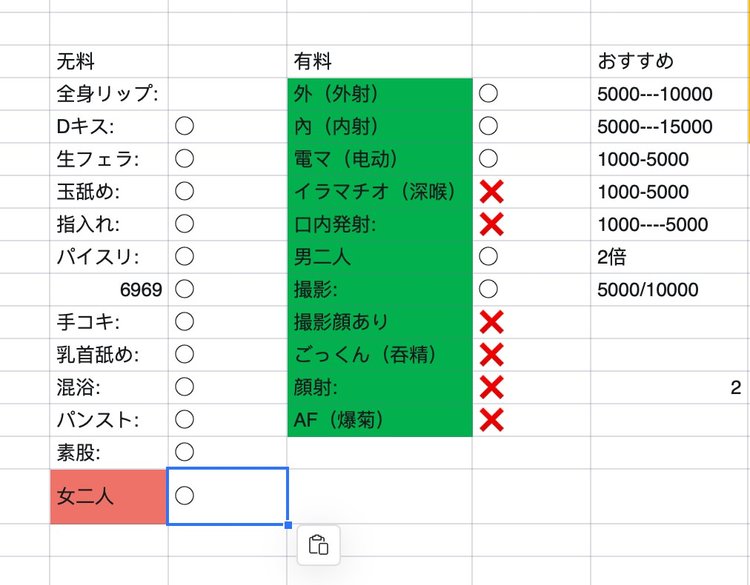Viewport: 750px width, 585px height.
Task: Click the paste options clipboard icon
Action: coord(319,545)
